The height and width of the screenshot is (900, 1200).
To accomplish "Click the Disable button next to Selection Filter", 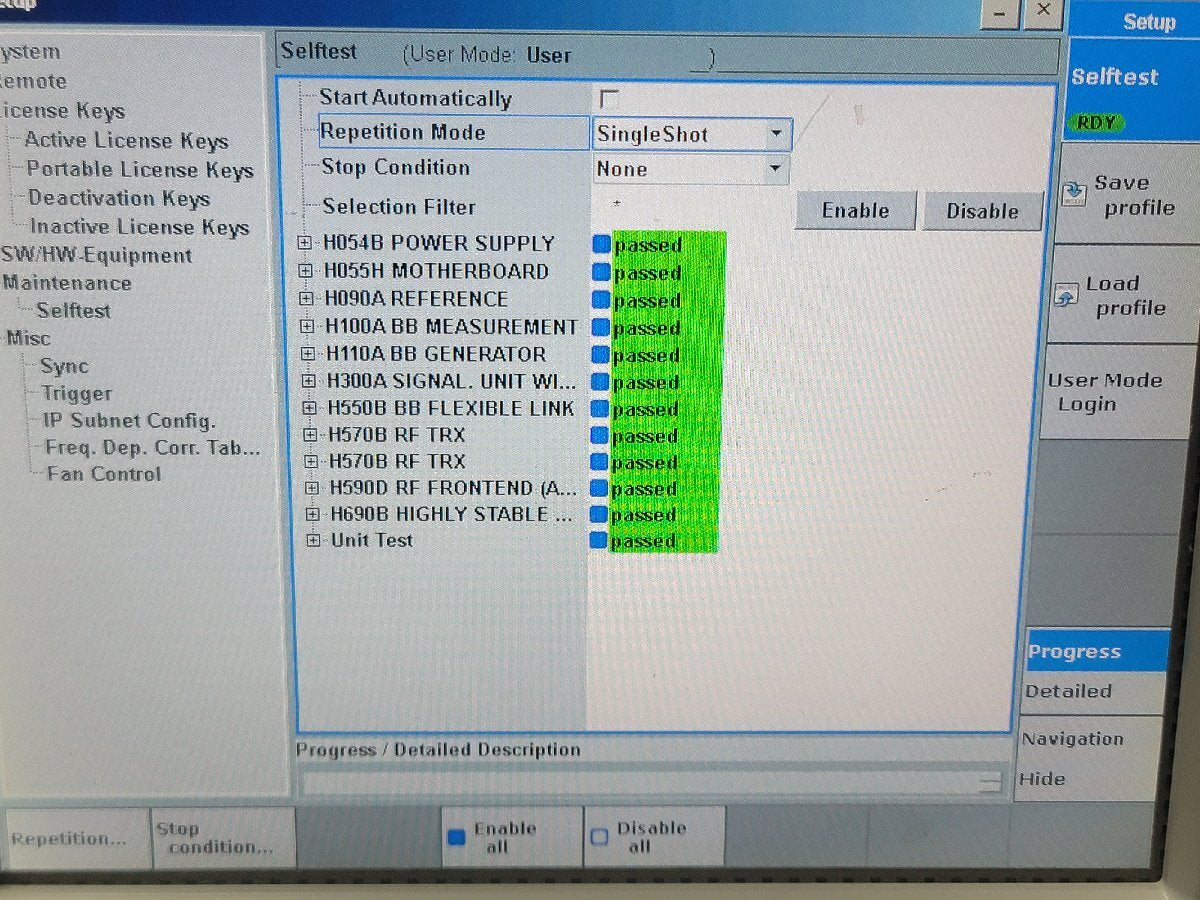I will (982, 211).
